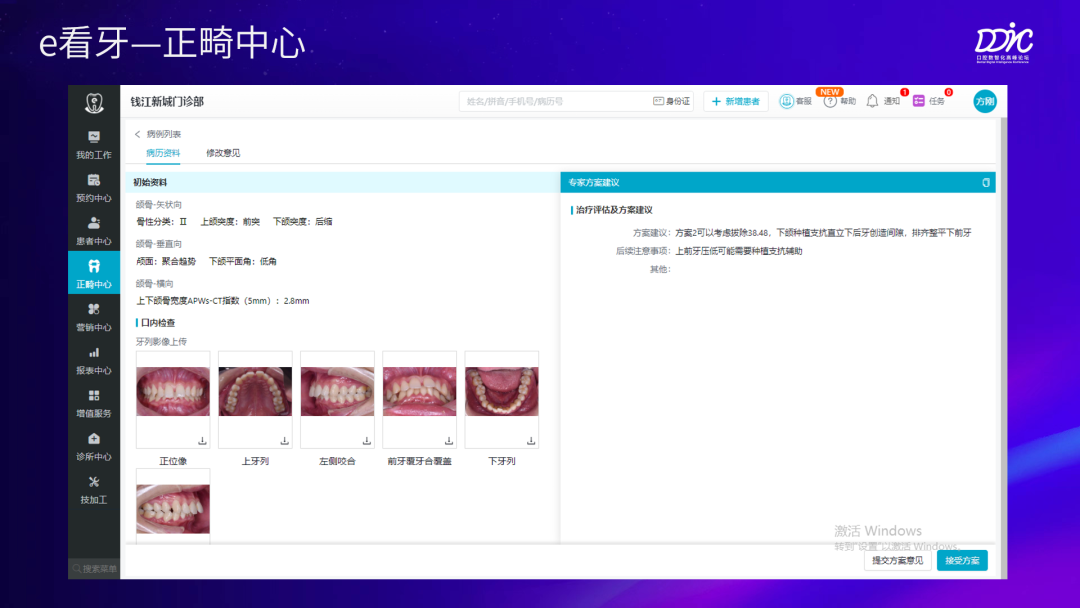This screenshot has height=608, width=1080.
Task: Click the 接受方案 button
Action: tap(962, 560)
